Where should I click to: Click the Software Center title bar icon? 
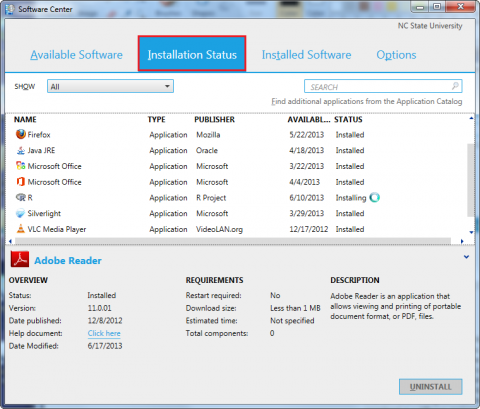[x=10, y=9]
